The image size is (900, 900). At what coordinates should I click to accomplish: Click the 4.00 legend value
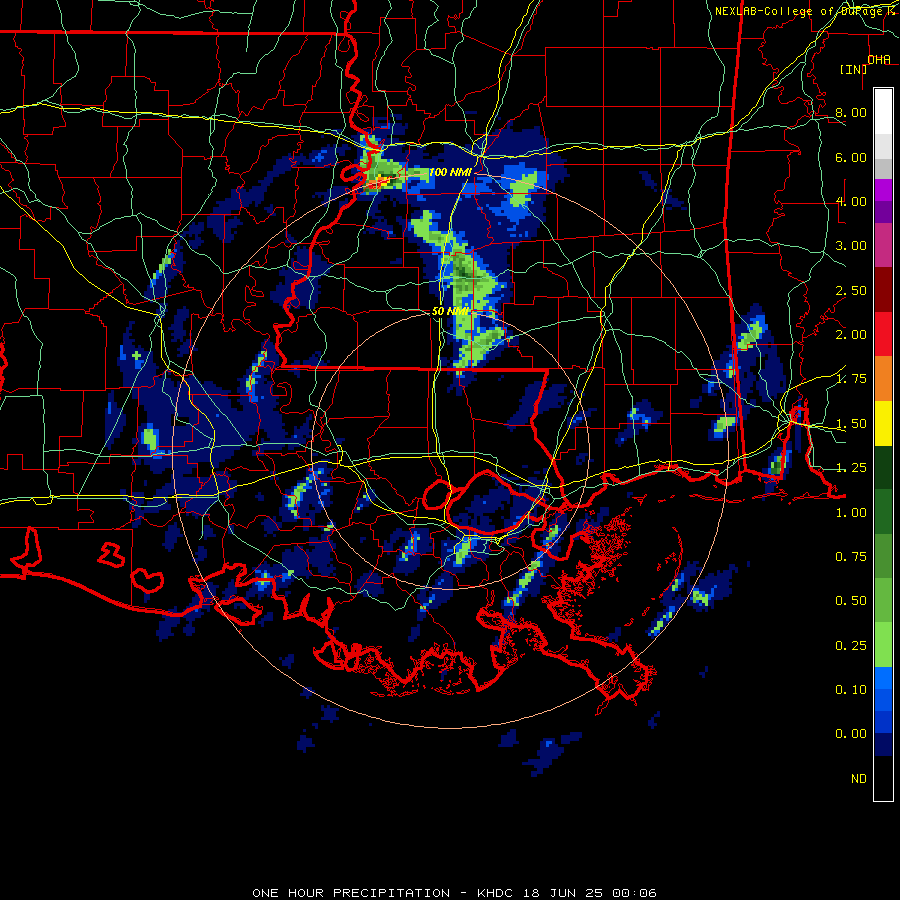coord(851,201)
